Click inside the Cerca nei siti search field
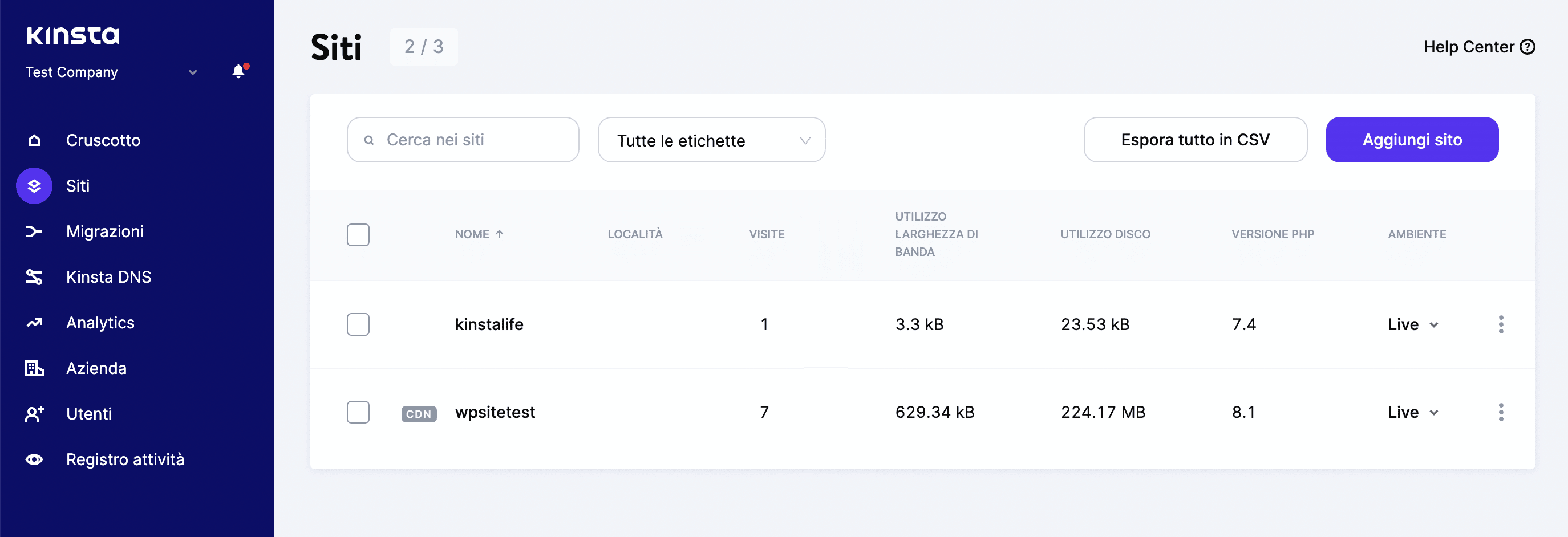The image size is (1568, 537). tap(463, 140)
